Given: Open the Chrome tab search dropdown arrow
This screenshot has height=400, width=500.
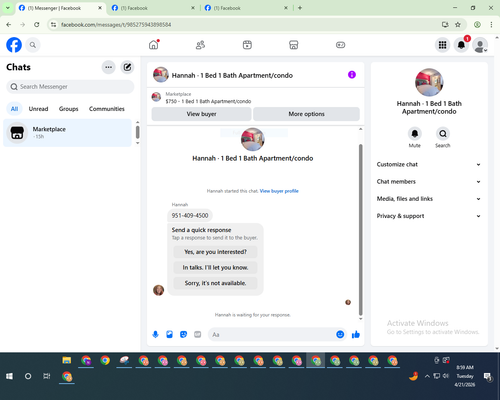Looking at the screenshot, I should [x=7, y=8].
